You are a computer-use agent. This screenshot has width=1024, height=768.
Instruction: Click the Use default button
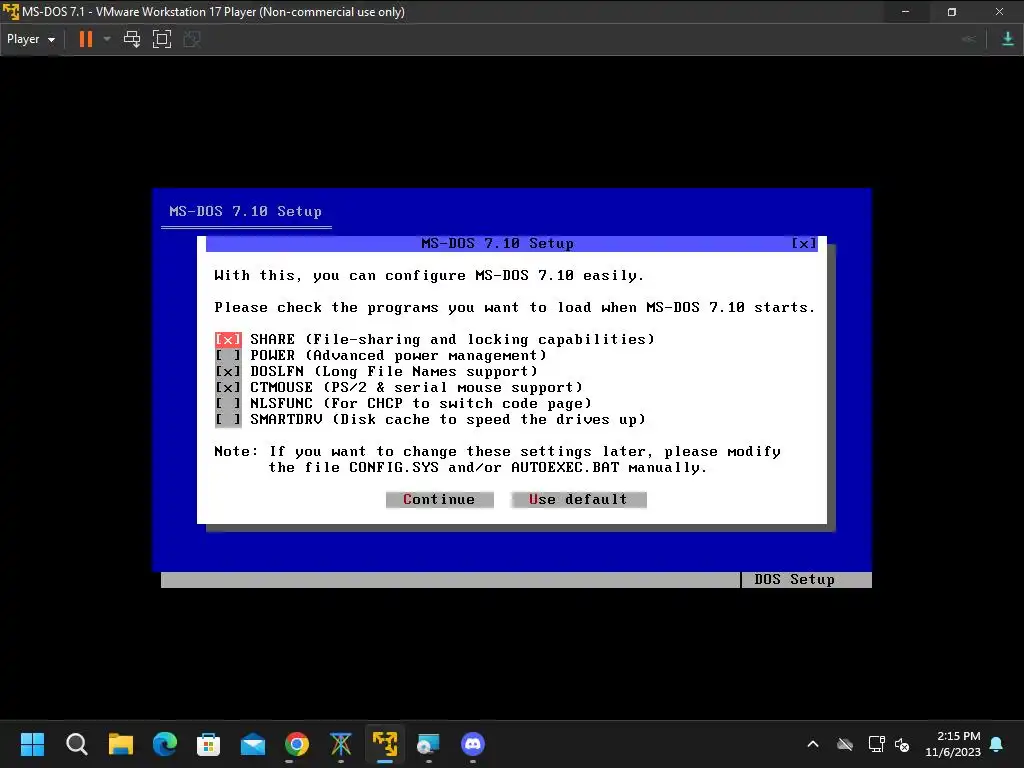[x=579, y=500]
